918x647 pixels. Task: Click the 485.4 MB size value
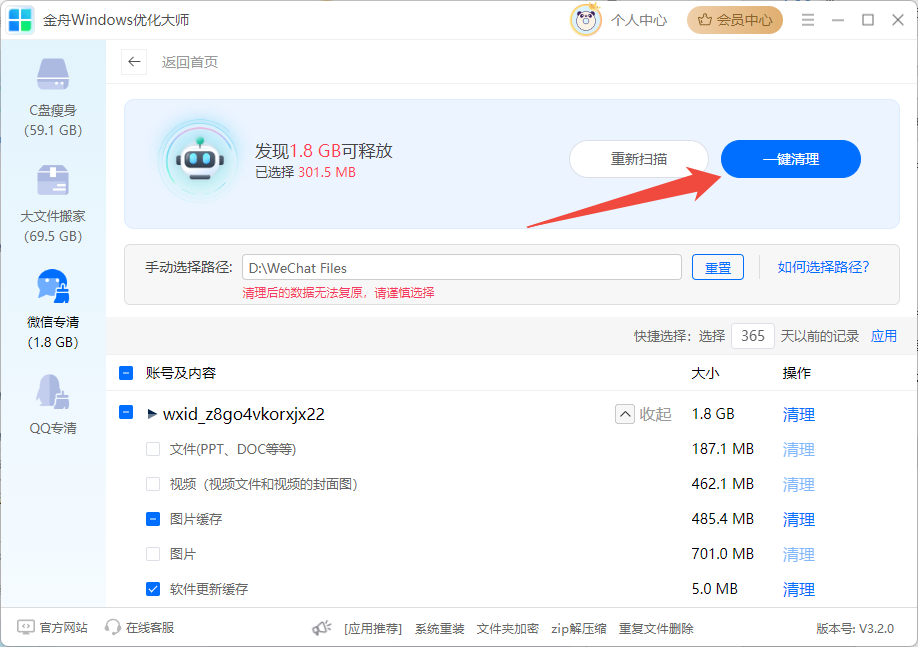click(x=722, y=519)
